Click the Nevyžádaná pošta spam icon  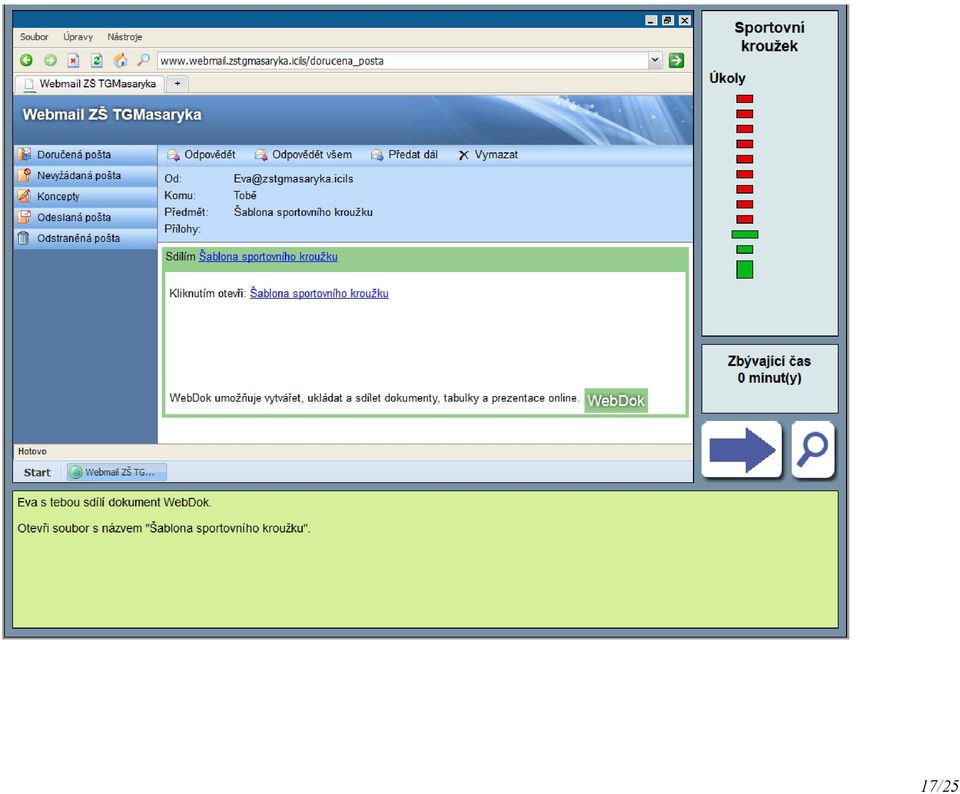[24, 175]
